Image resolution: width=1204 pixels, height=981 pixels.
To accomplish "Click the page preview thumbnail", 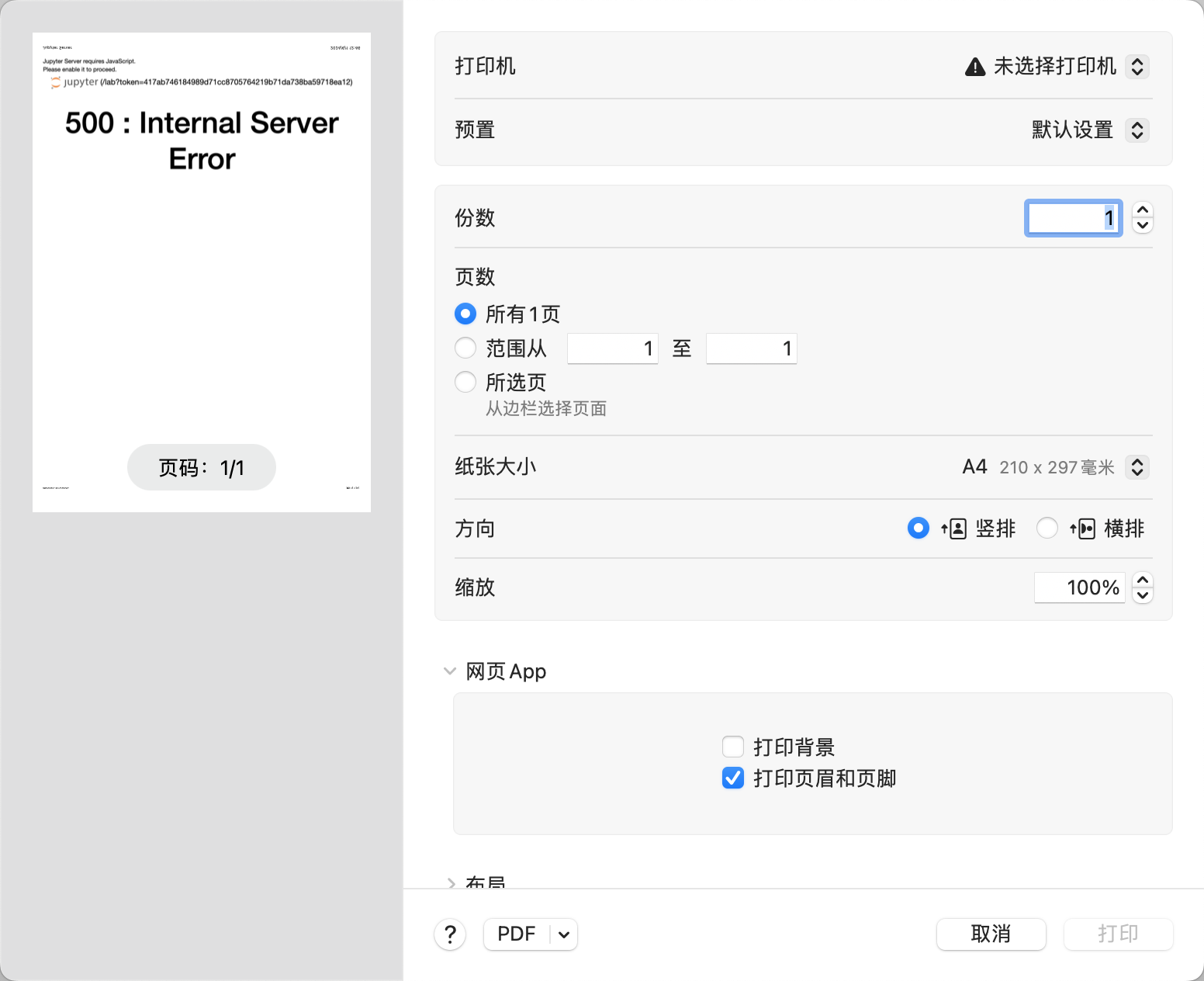I will pyautogui.click(x=202, y=272).
